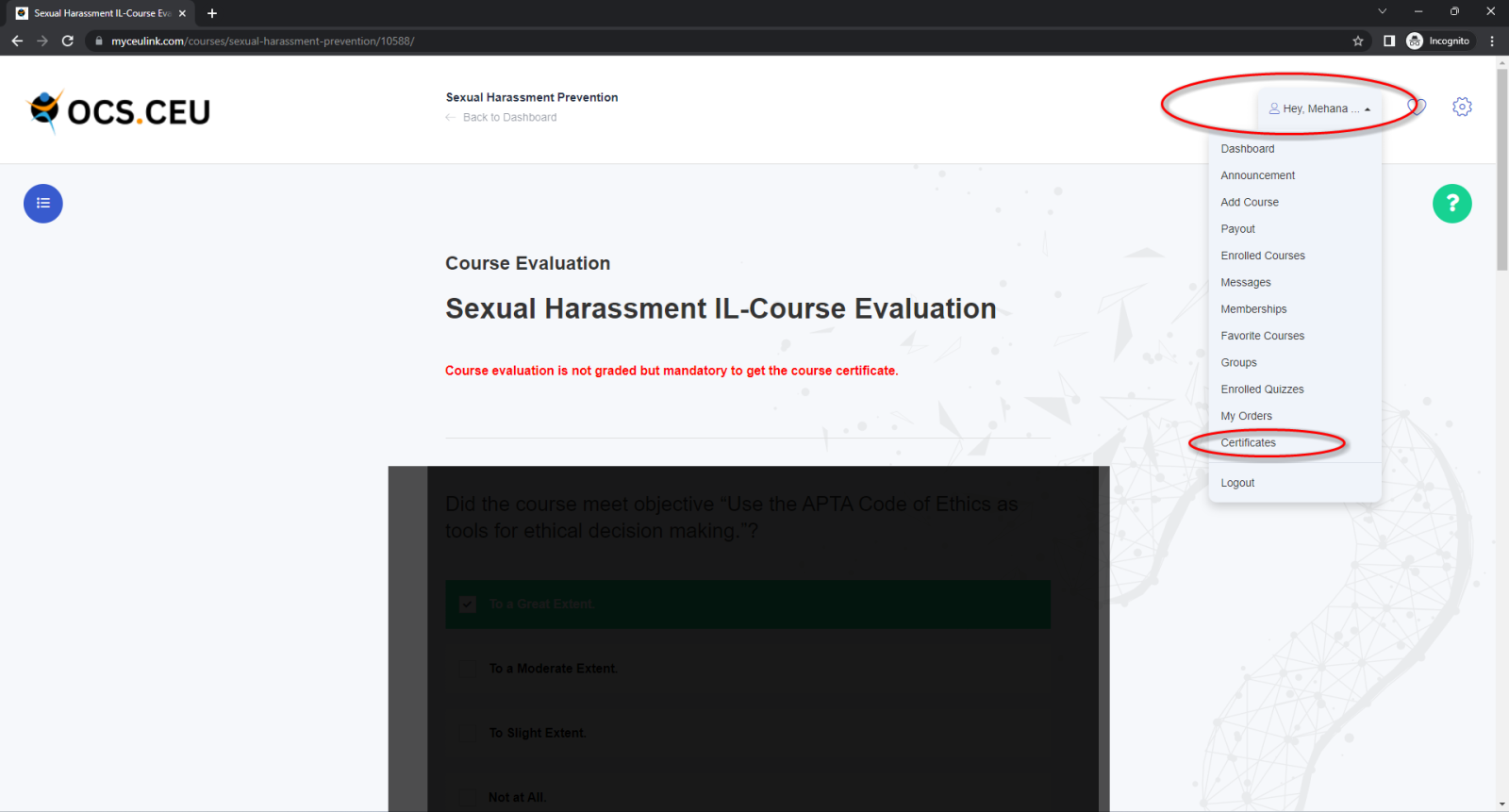The image size is (1509, 812).
Task: Collapse the 'Hey, Mehana' user dropdown
Action: click(1319, 108)
